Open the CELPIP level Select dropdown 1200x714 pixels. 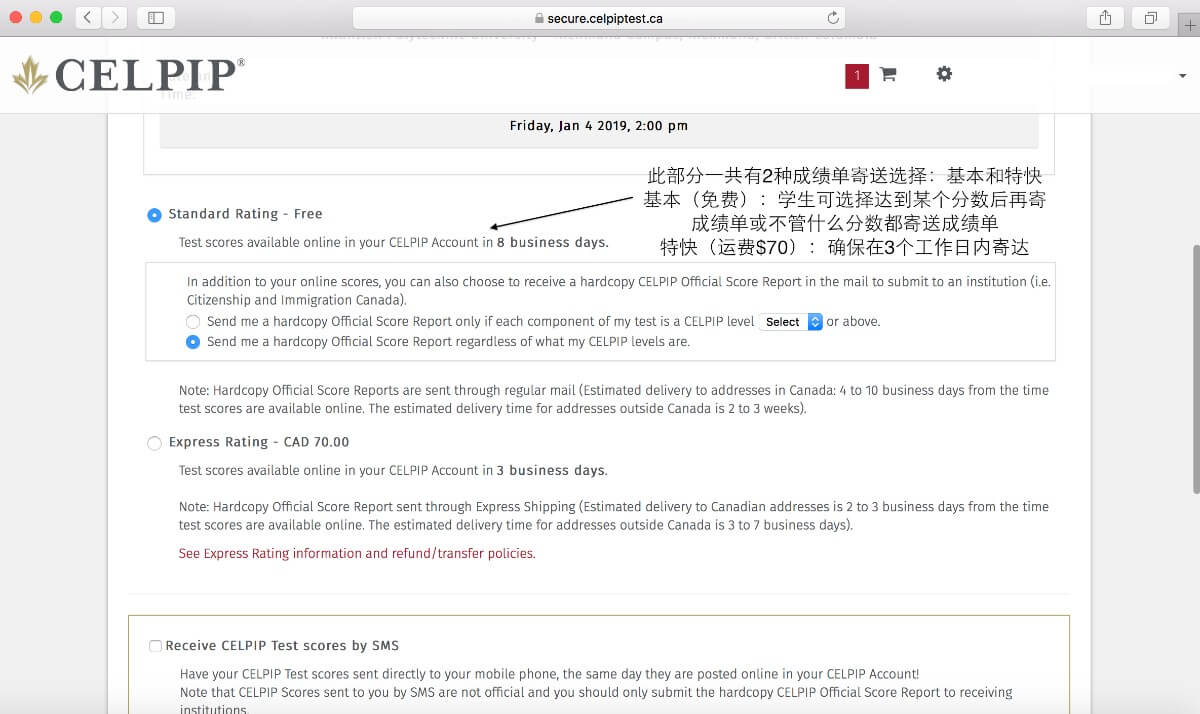click(790, 322)
